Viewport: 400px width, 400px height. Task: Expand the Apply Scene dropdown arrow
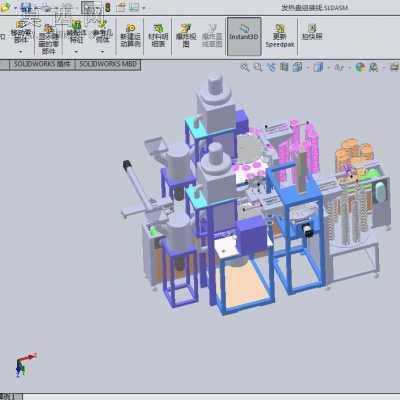click(x=383, y=68)
